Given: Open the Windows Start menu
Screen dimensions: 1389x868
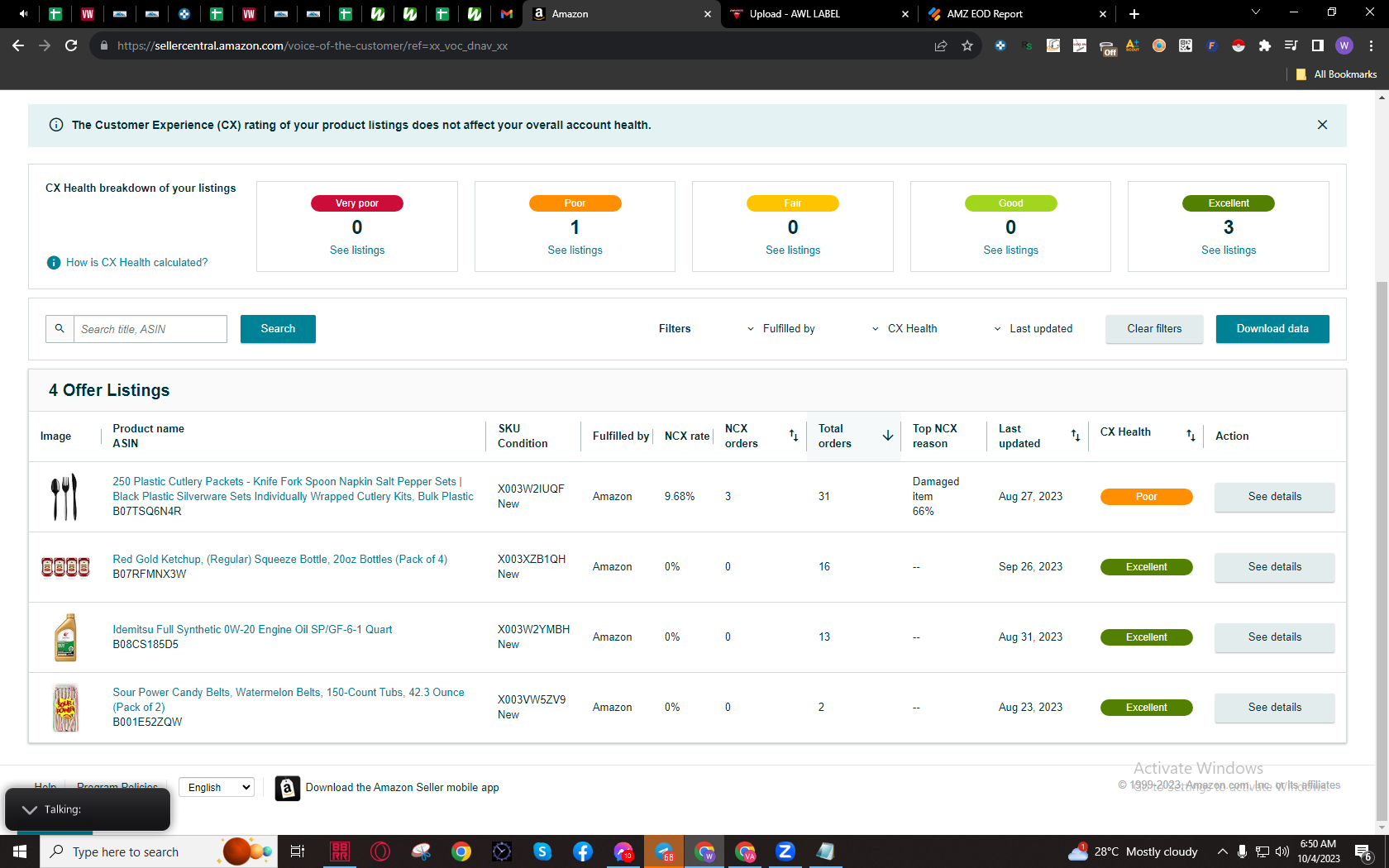Looking at the screenshot, I should [20, 851].
